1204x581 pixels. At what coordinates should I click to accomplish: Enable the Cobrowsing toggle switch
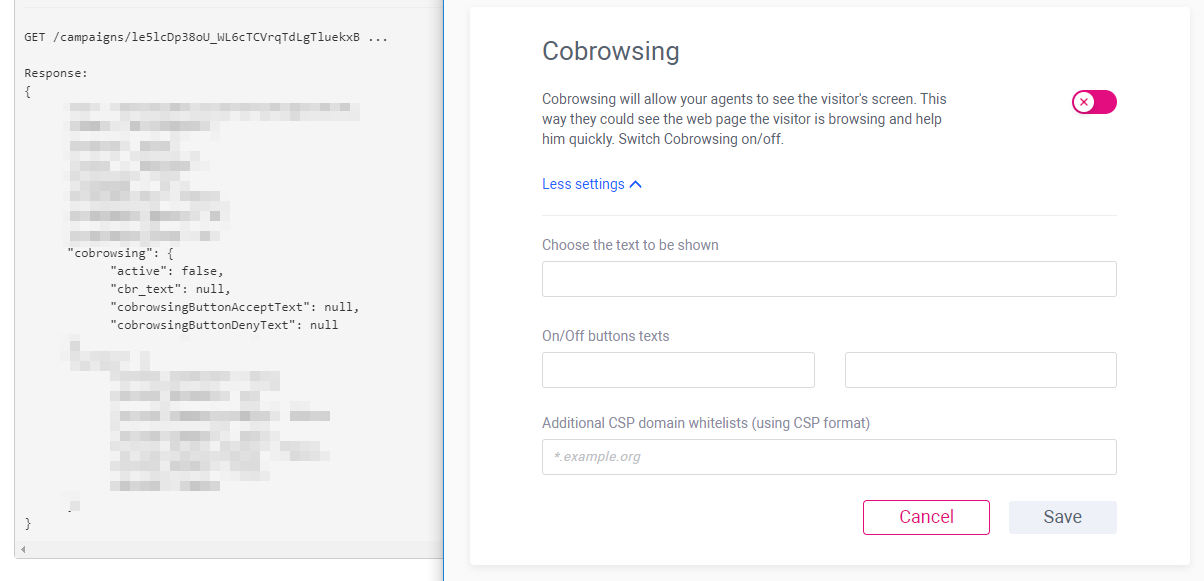tap(1094, 101)
